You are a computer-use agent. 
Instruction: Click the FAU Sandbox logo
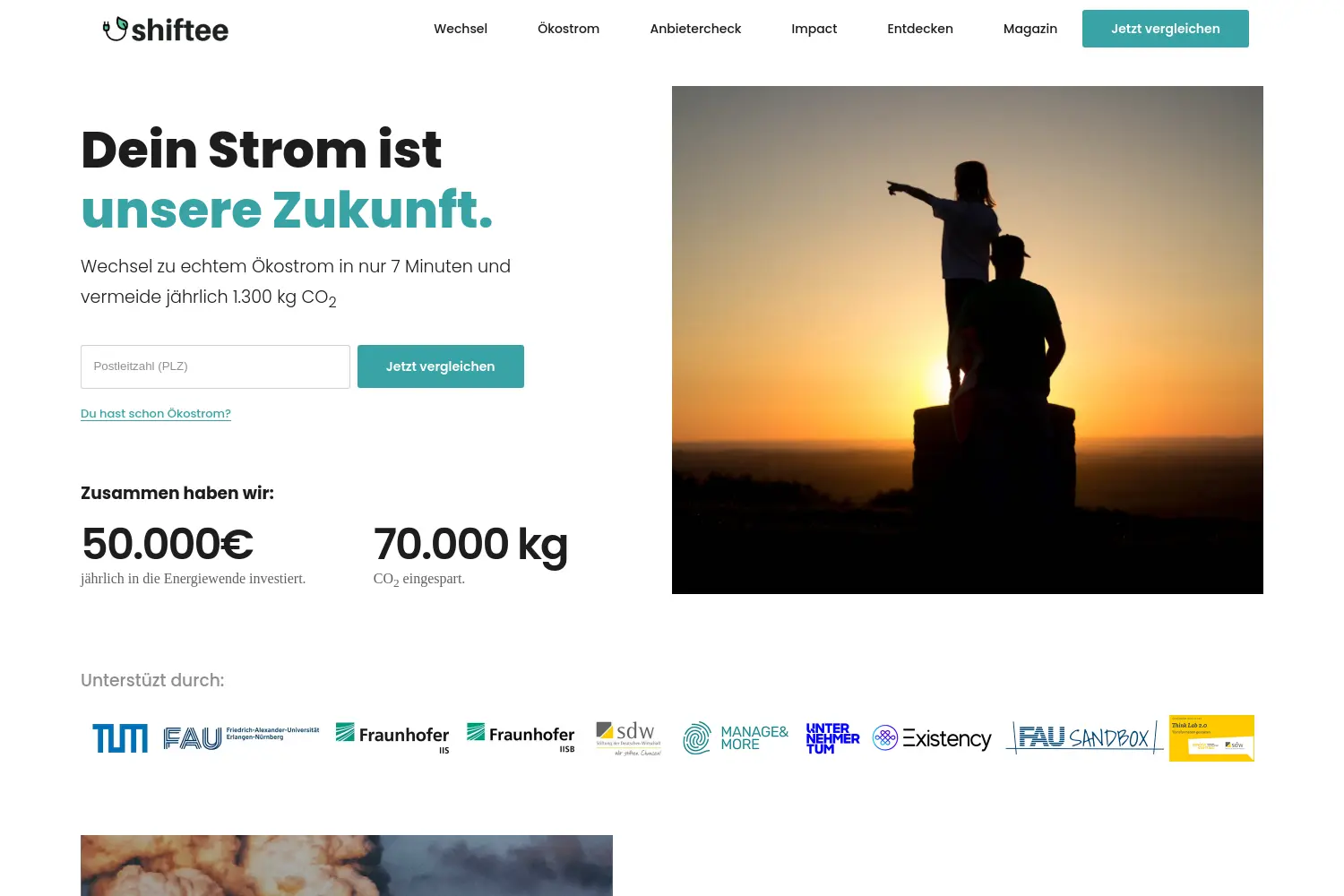pos(1084,738)
